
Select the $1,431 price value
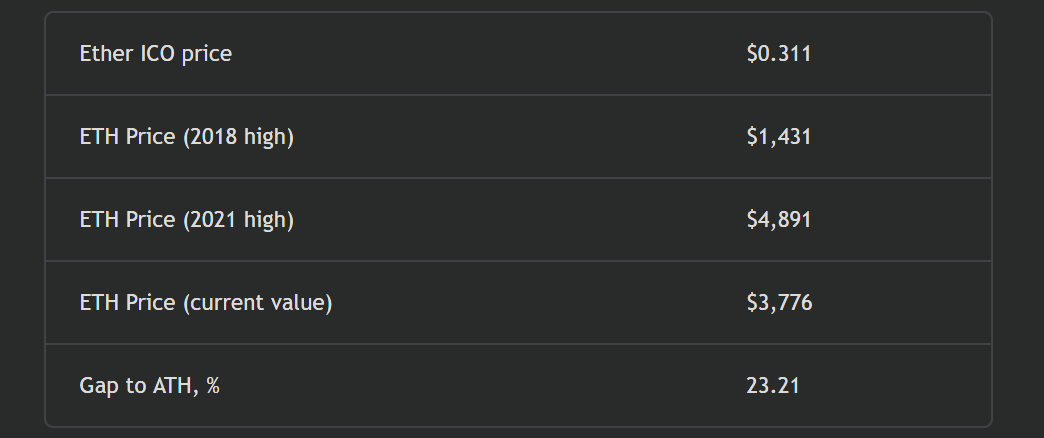(778, 137)
